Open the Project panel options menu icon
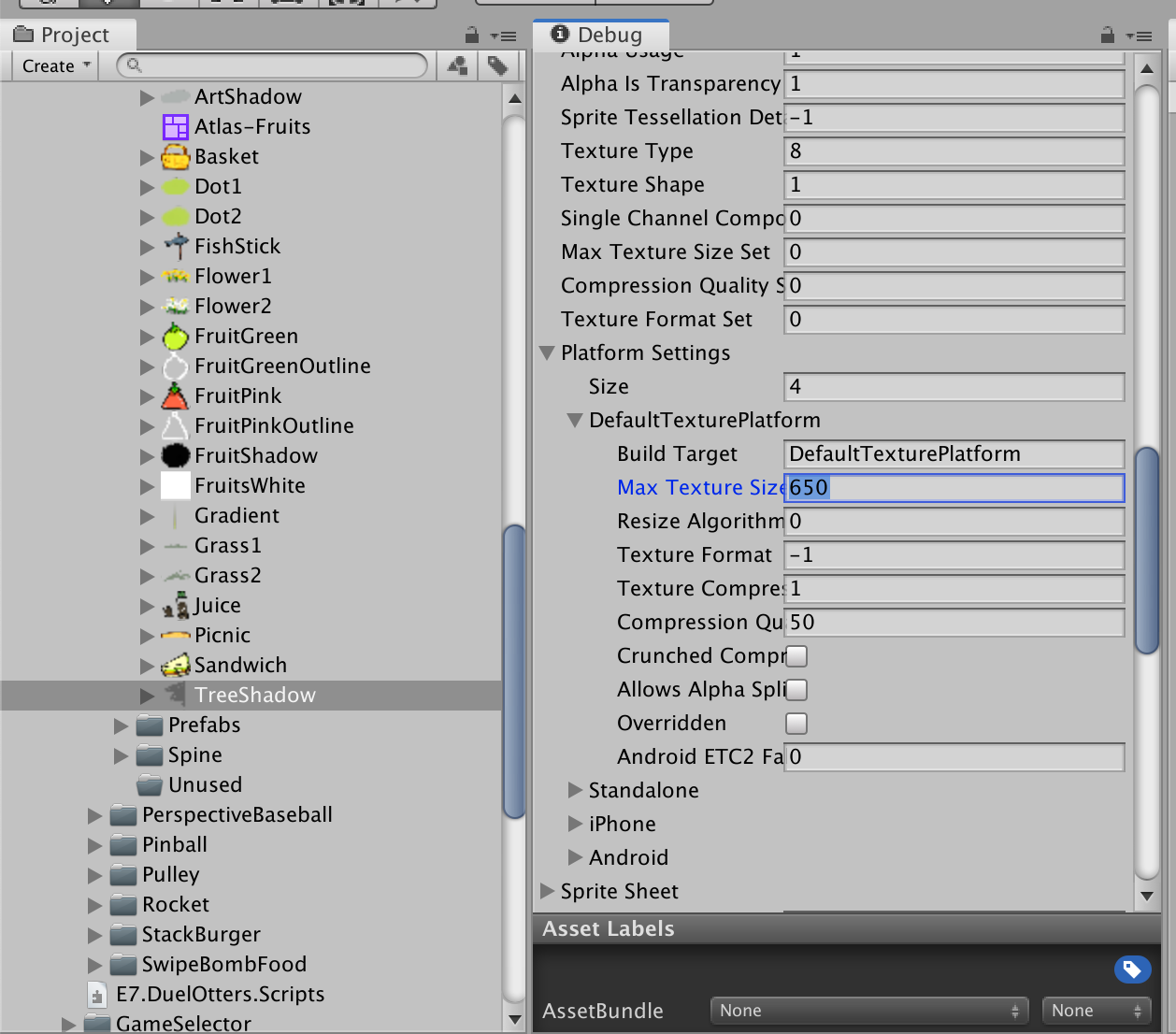Image resolution: width=1176 pixels, height=1034 pixels. [x=504, y=36]
